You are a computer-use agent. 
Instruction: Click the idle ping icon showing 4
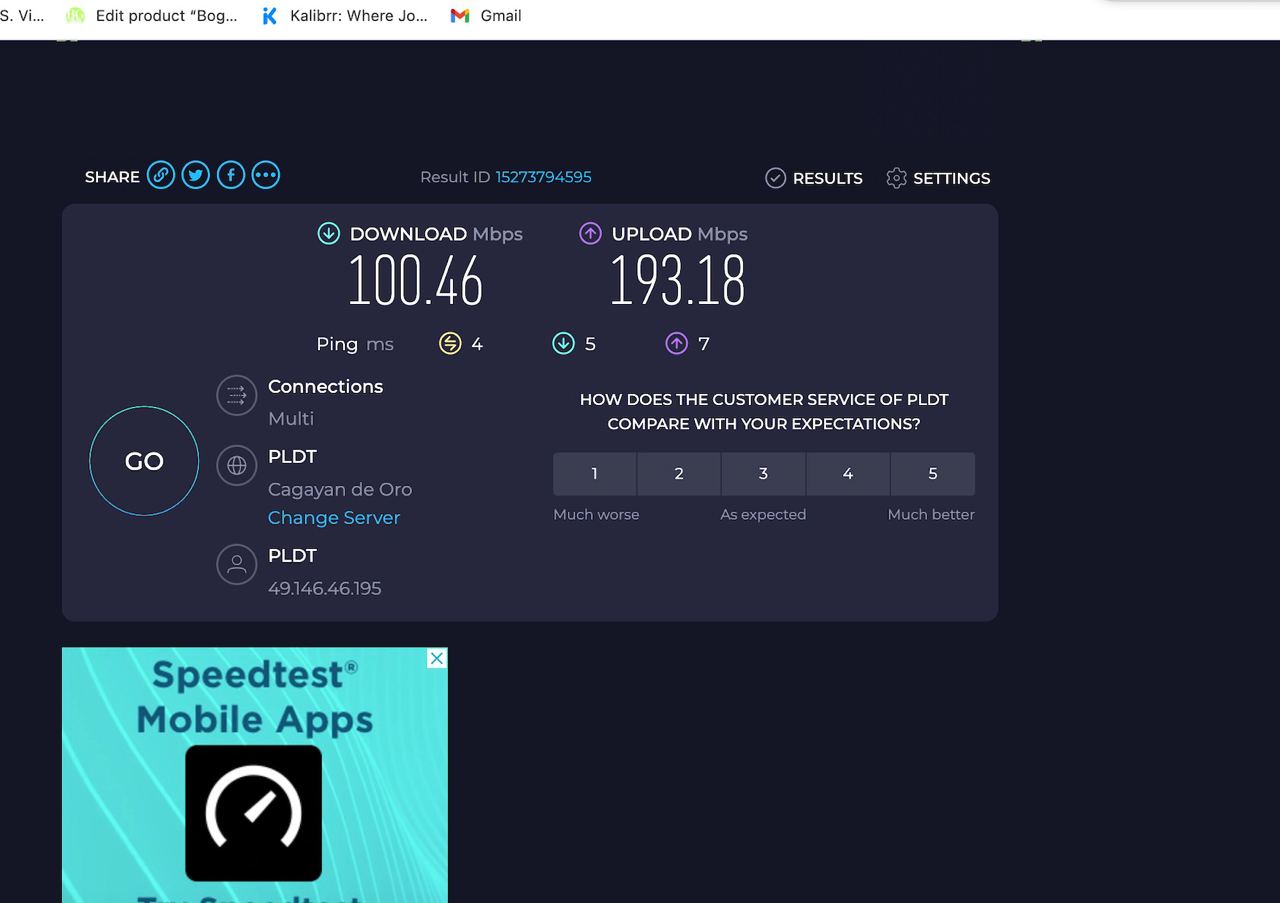[450, 344]
